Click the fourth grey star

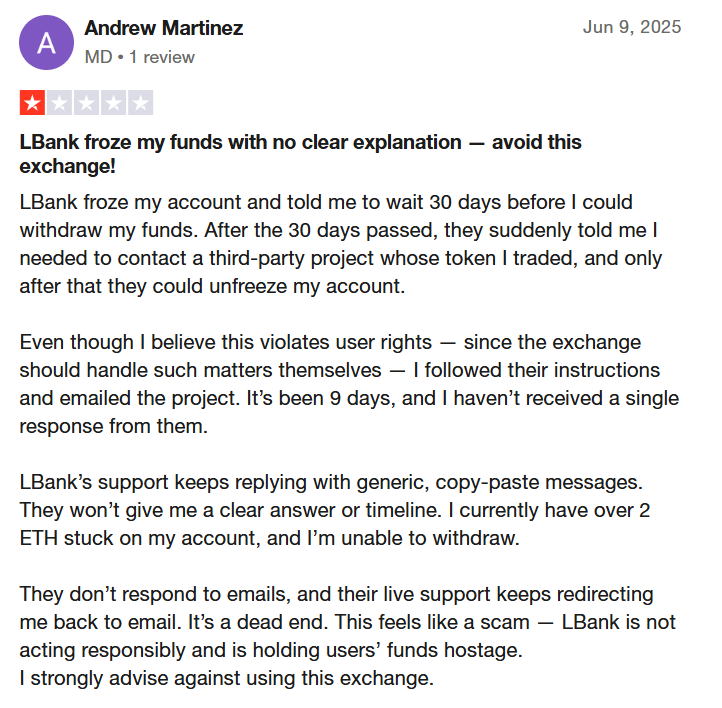tap(113, 102)
